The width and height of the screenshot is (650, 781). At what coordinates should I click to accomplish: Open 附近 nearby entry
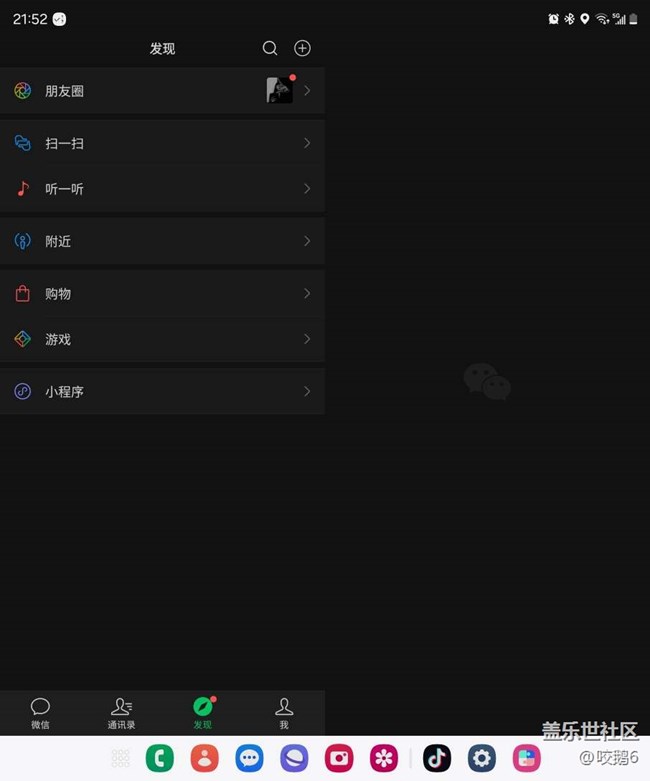[x=162, y=241]
